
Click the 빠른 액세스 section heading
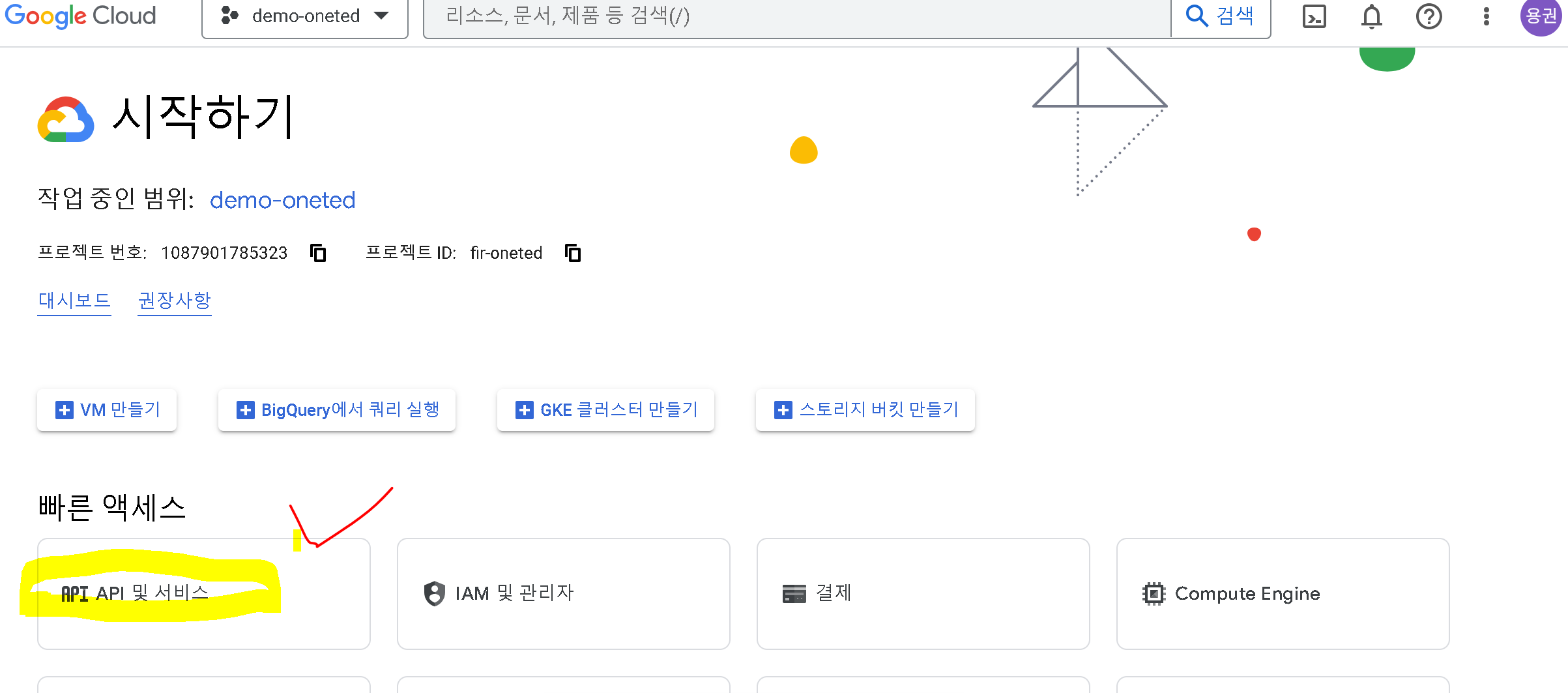tap(112, 507)
